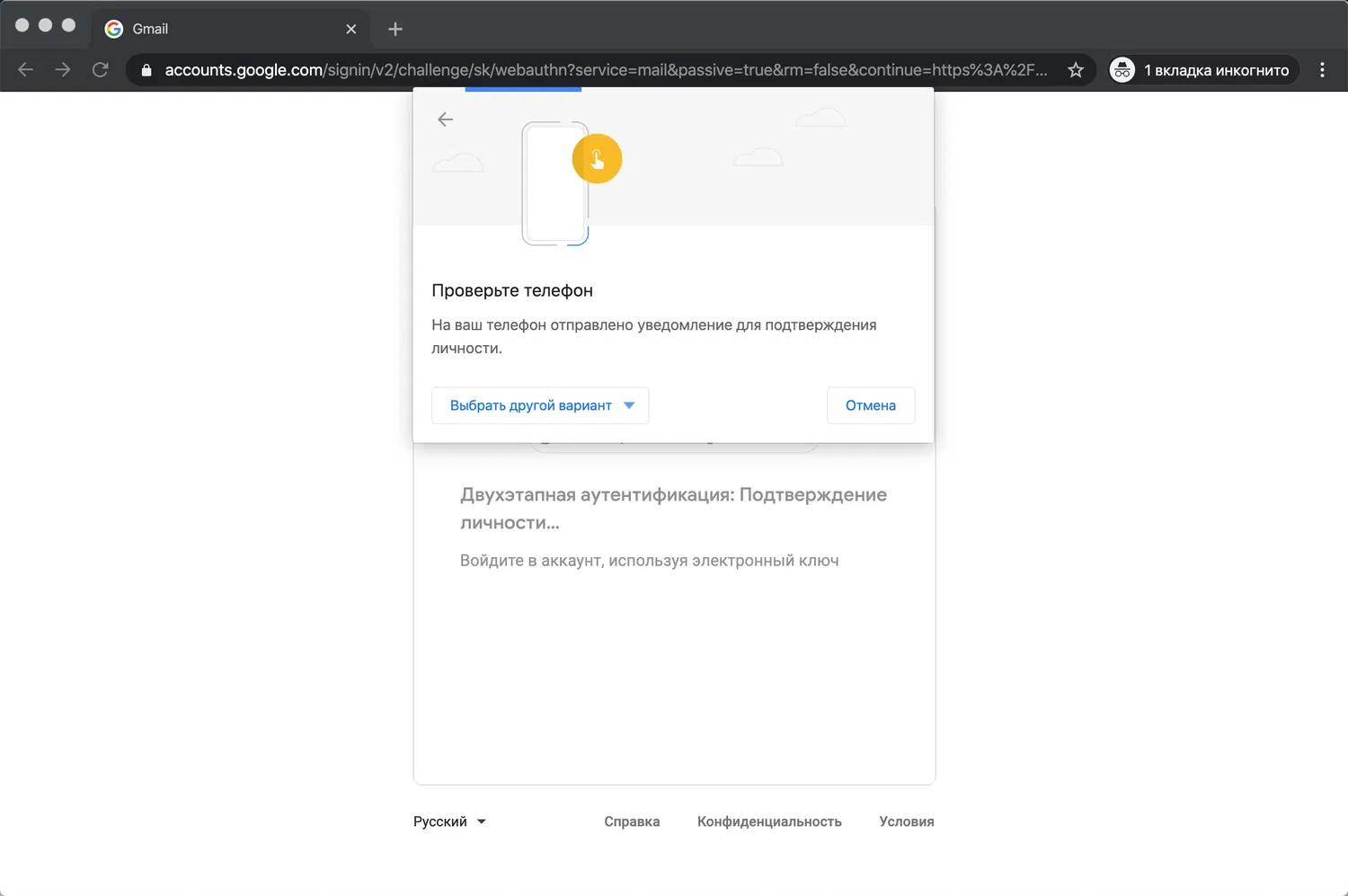Image resolution: width=1348 pixels, height=896 pixels.
Task: Click the lock icon in the address bar
Action: (x=146, y=70)
